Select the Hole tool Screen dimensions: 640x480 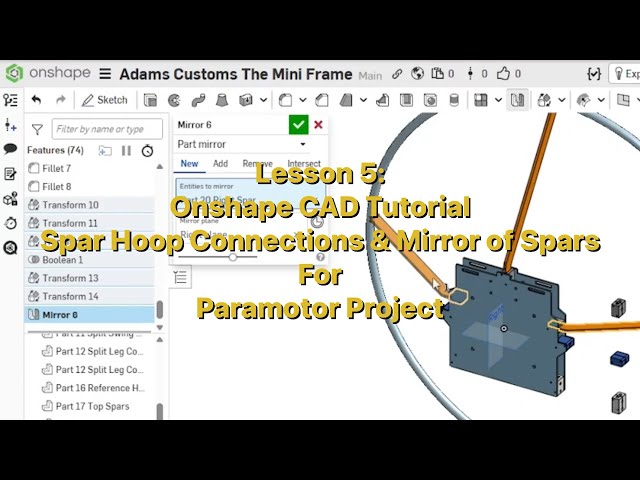coord(430,100)
